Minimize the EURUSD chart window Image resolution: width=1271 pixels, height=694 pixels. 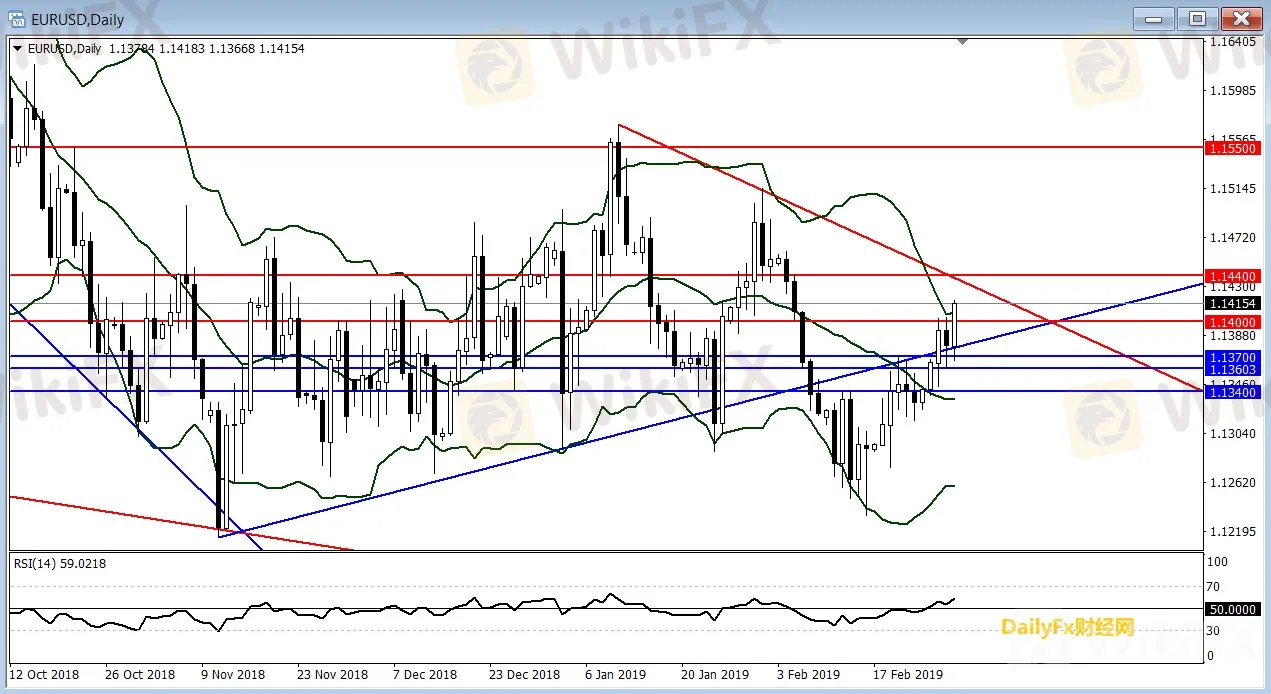pos(1155,18)
